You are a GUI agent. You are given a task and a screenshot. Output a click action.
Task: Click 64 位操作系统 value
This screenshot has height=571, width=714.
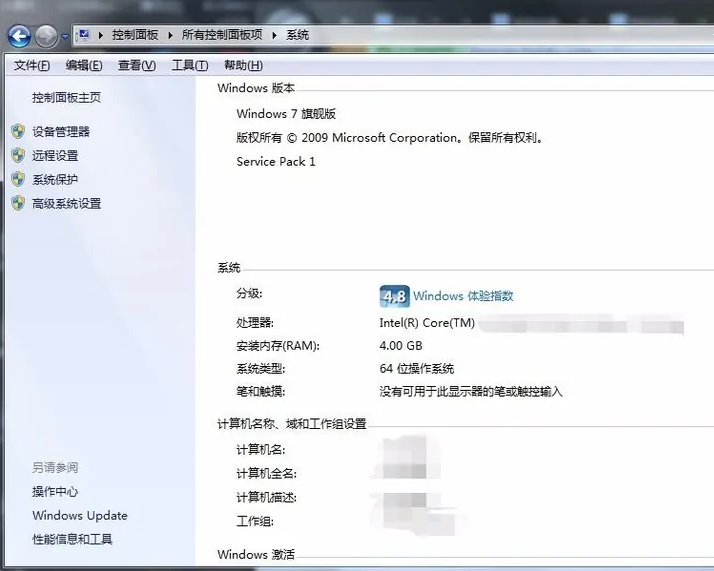(417, 368)
